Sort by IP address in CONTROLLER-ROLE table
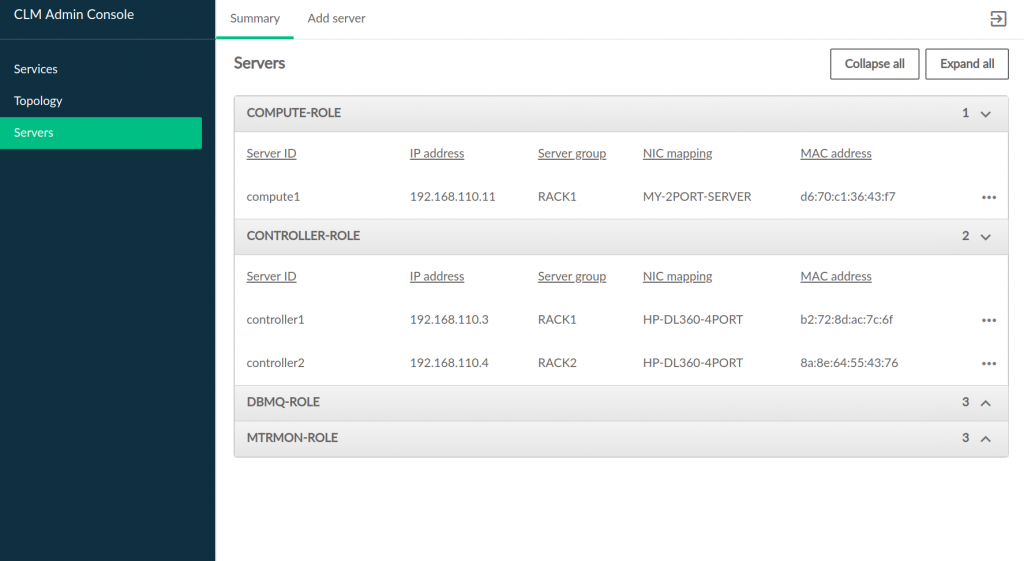 tap(437, 277)
